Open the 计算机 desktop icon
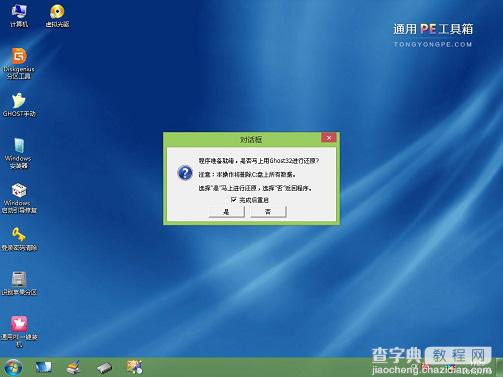The height and width of the screenshot is (377, 503). [19, 16]
